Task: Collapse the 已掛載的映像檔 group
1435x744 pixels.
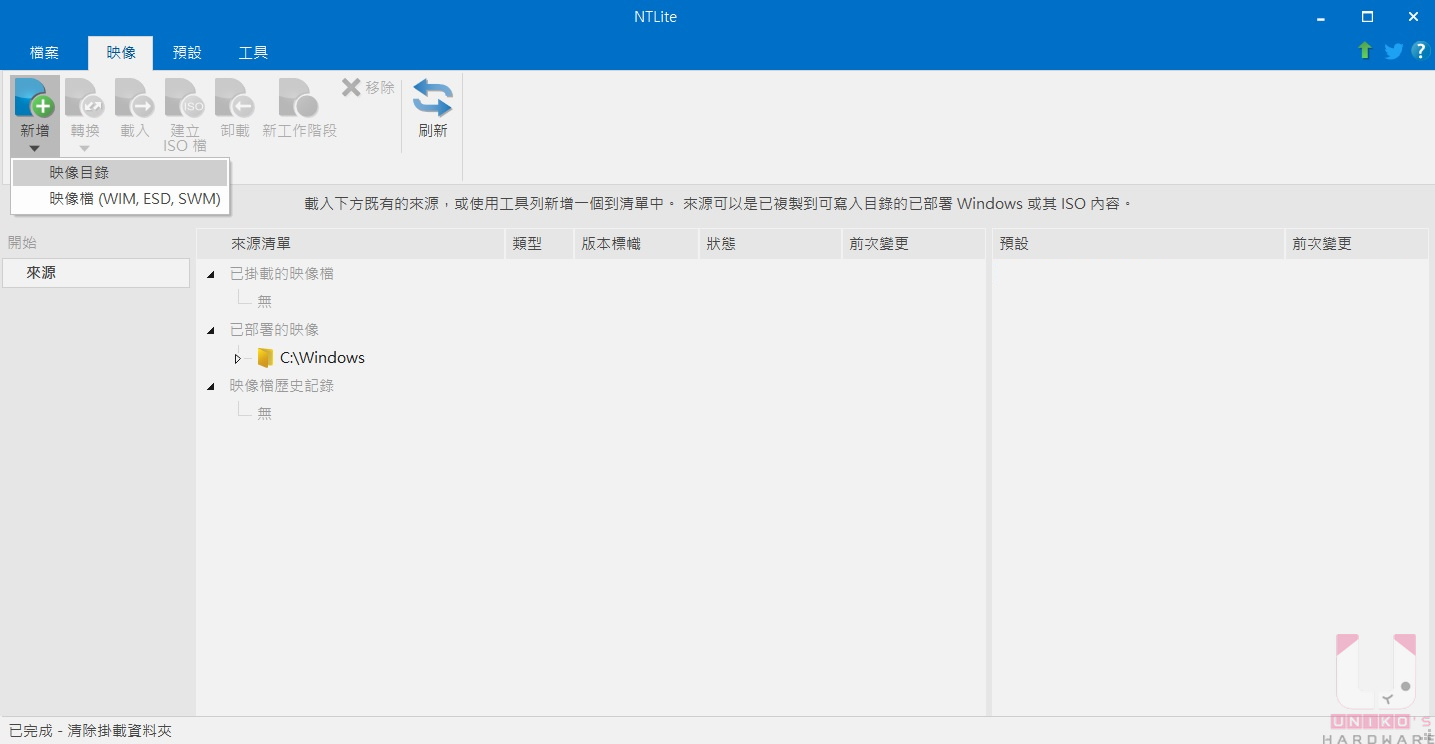Action: pos(210,274)
